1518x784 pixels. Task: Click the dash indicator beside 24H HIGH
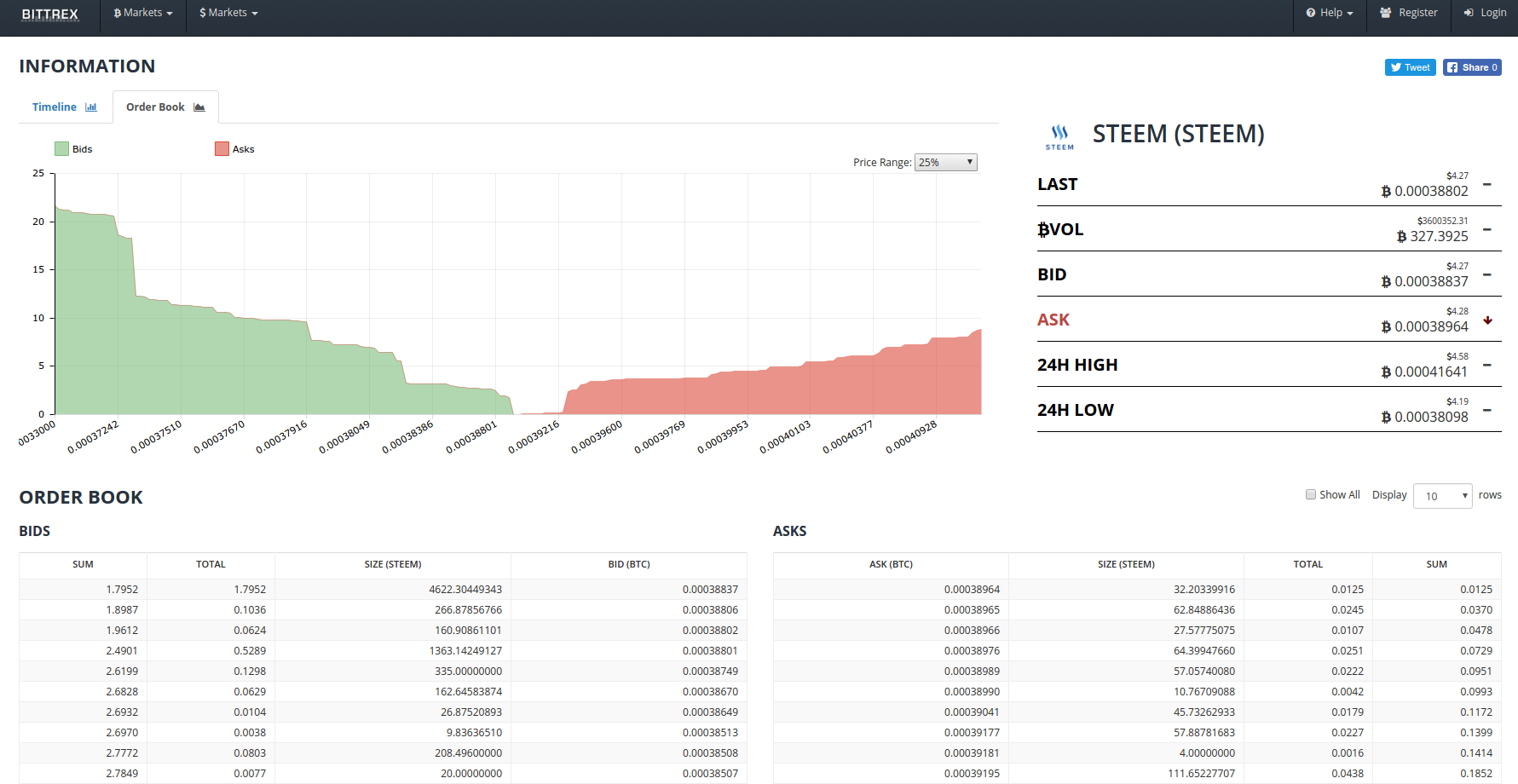point(1487,365)
